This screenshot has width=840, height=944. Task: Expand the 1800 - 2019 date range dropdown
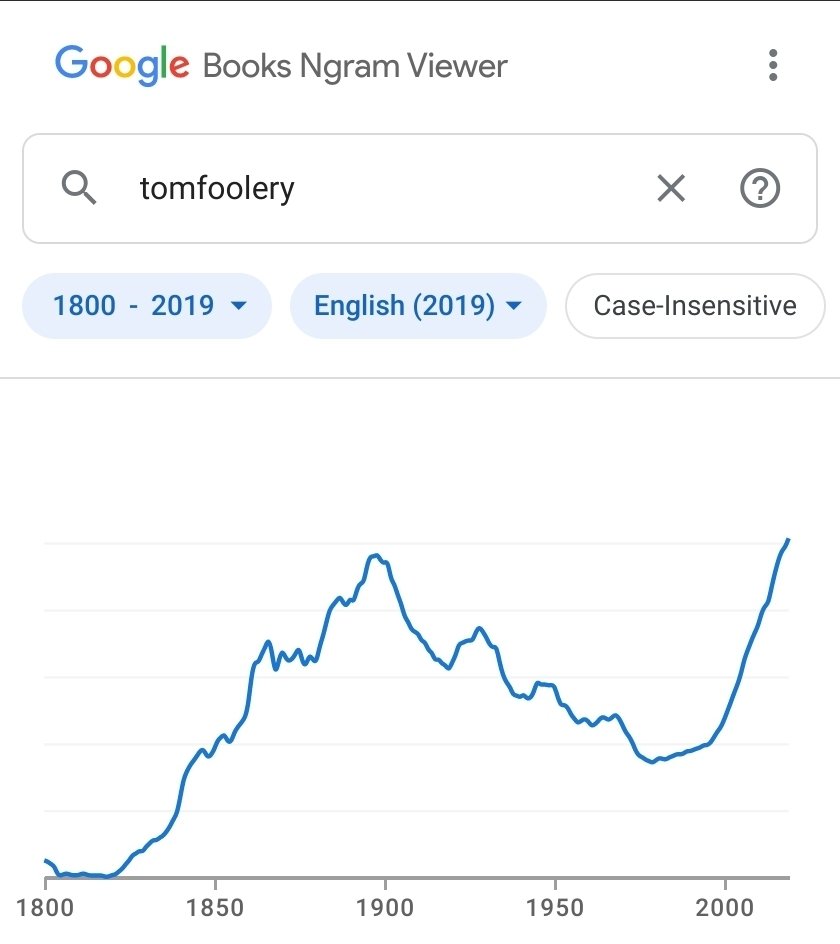click(147, 306)
